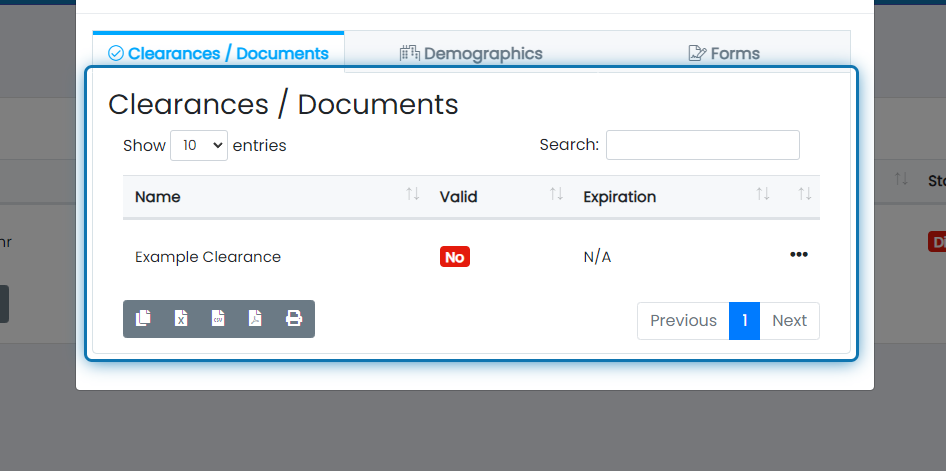Export table as CSV
Image resolution: width=946 pixels, height=471 pixels.
click(218, 319)
